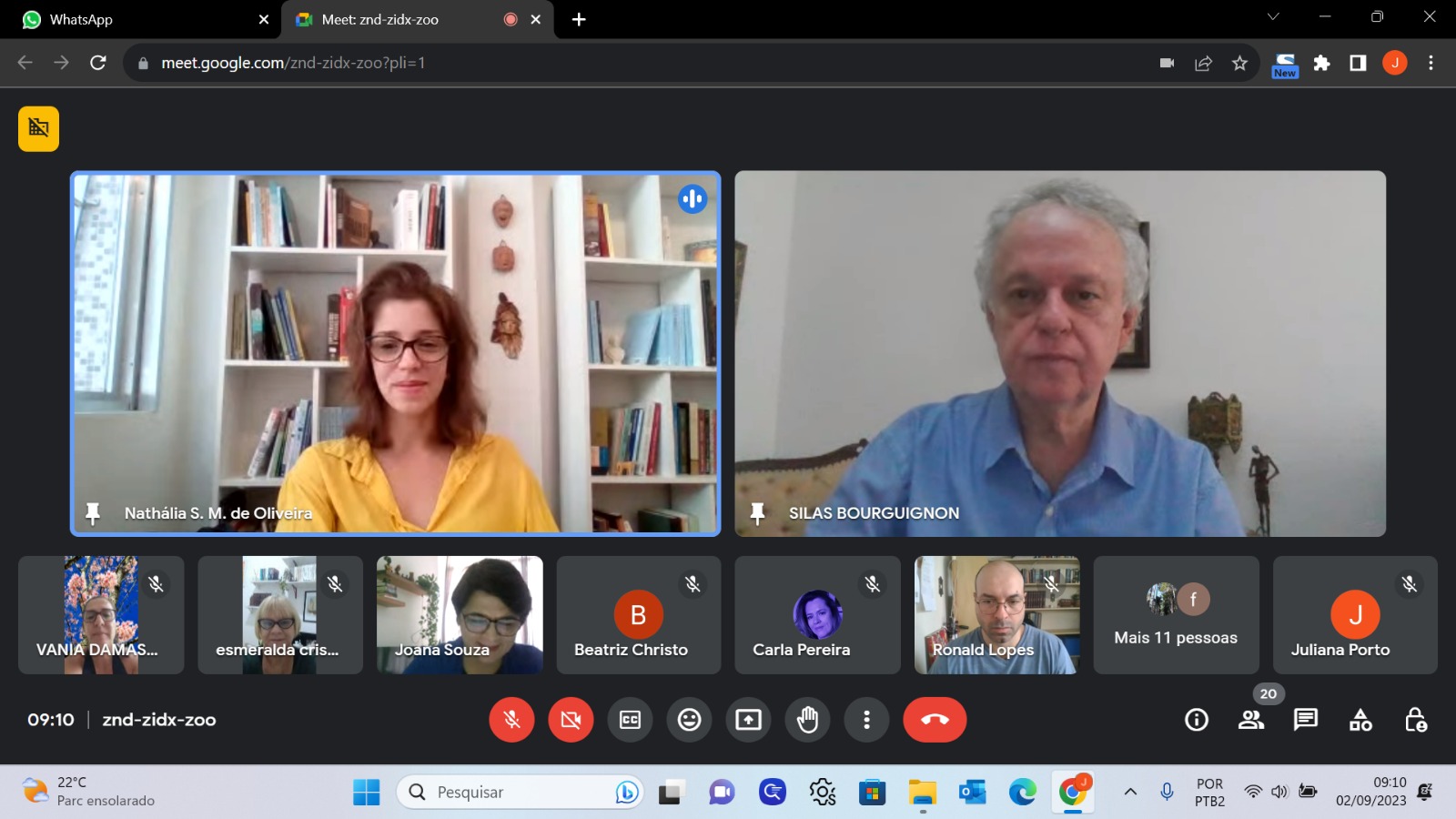
Task: Open the Windows Start menu
Action: point(367,793)
